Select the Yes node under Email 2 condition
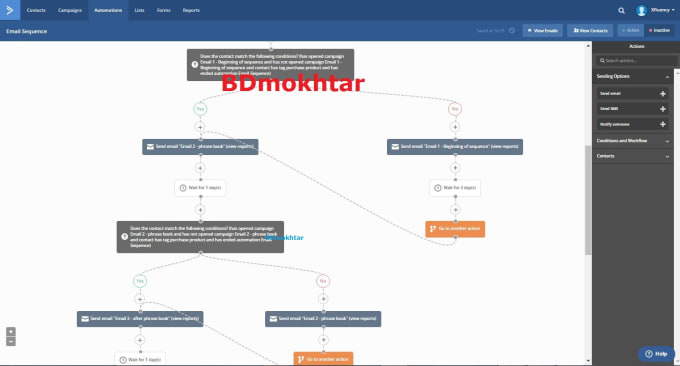The width and height of the screenshot is (680, 366). coord(140,281)
